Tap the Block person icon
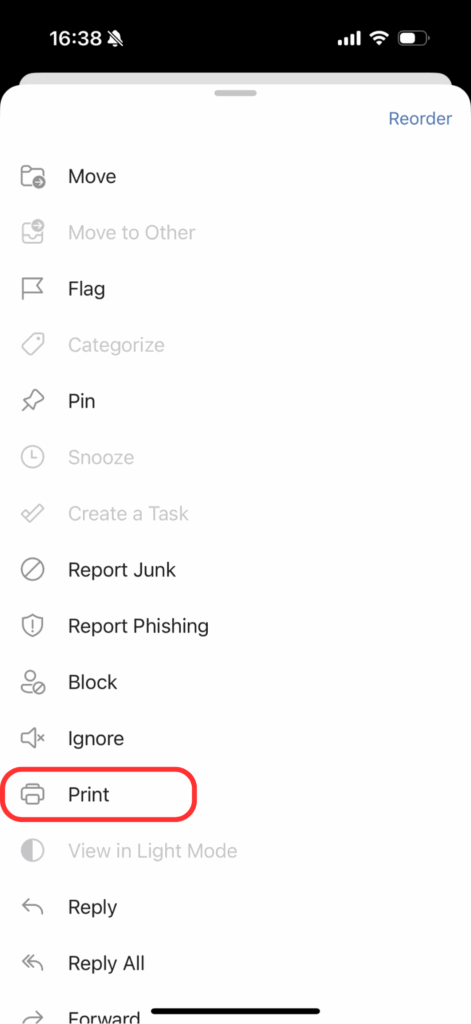 click(x=33, y=682)
